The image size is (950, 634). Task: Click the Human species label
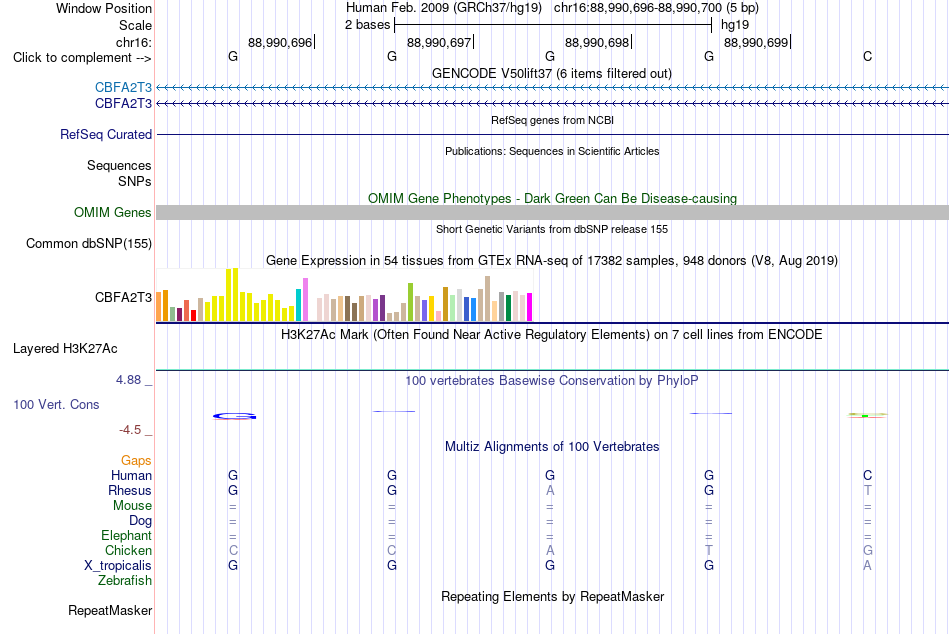click(131, 476)
